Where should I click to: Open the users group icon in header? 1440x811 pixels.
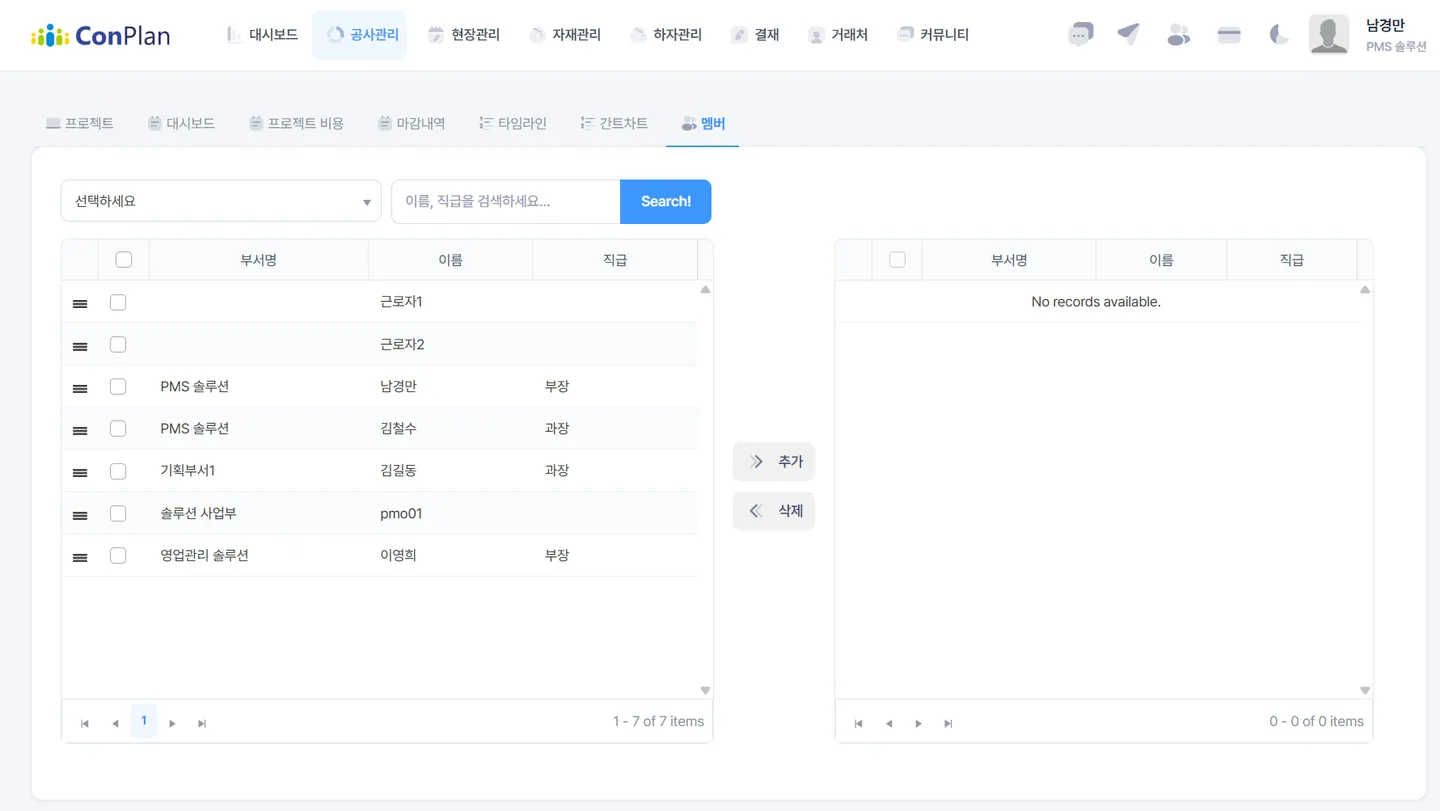(1179, 34)
